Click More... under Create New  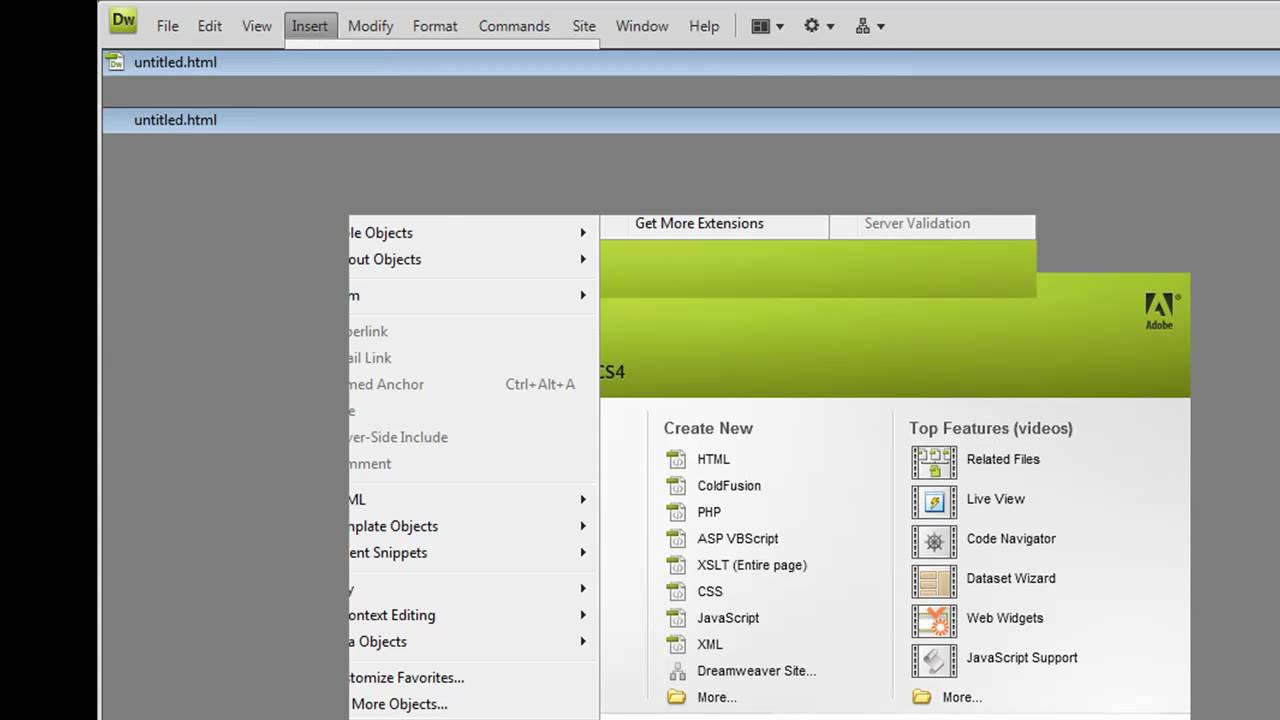(717, 697)
